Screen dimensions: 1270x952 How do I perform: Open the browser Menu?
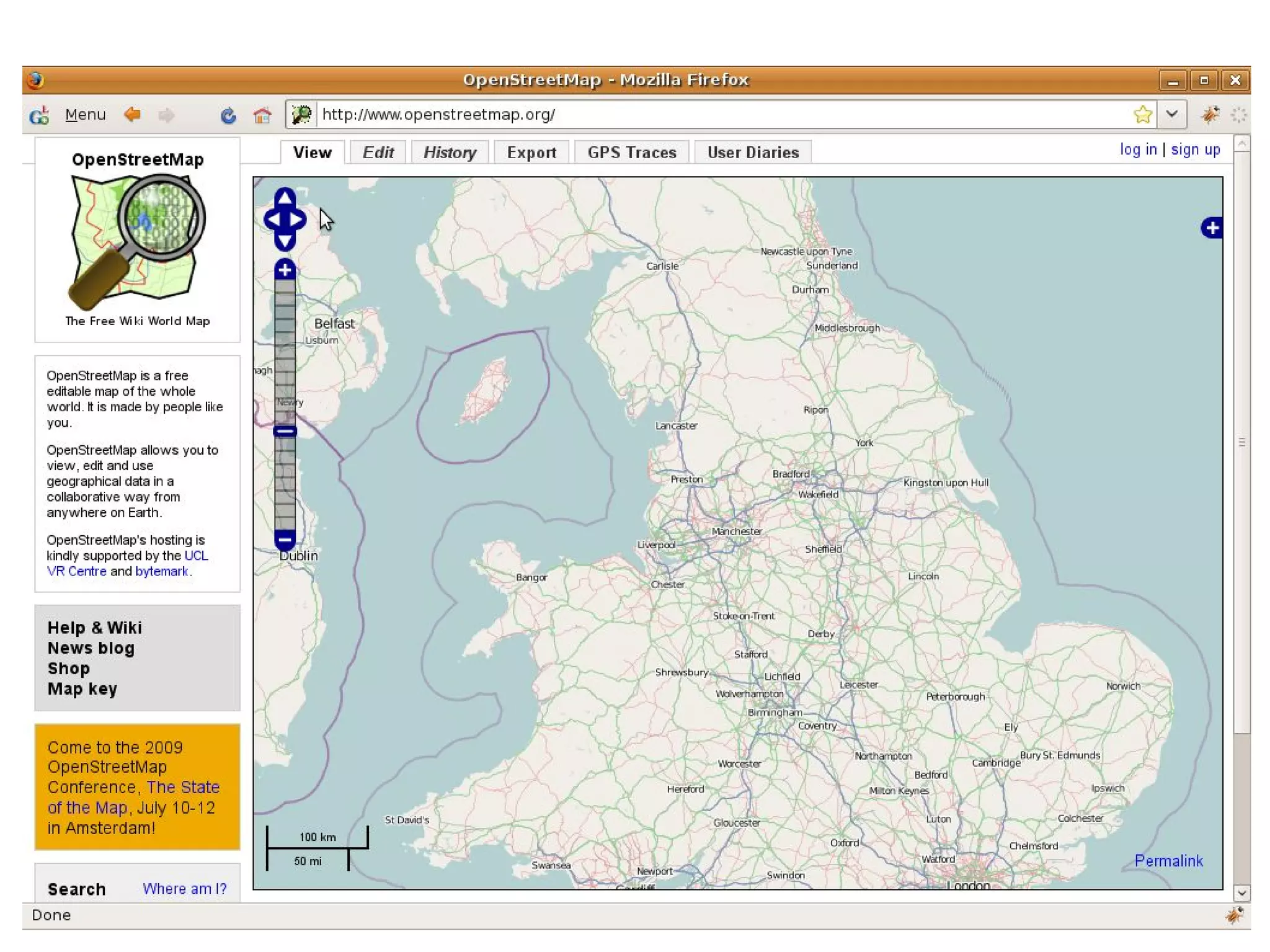[x=86, y=115]
